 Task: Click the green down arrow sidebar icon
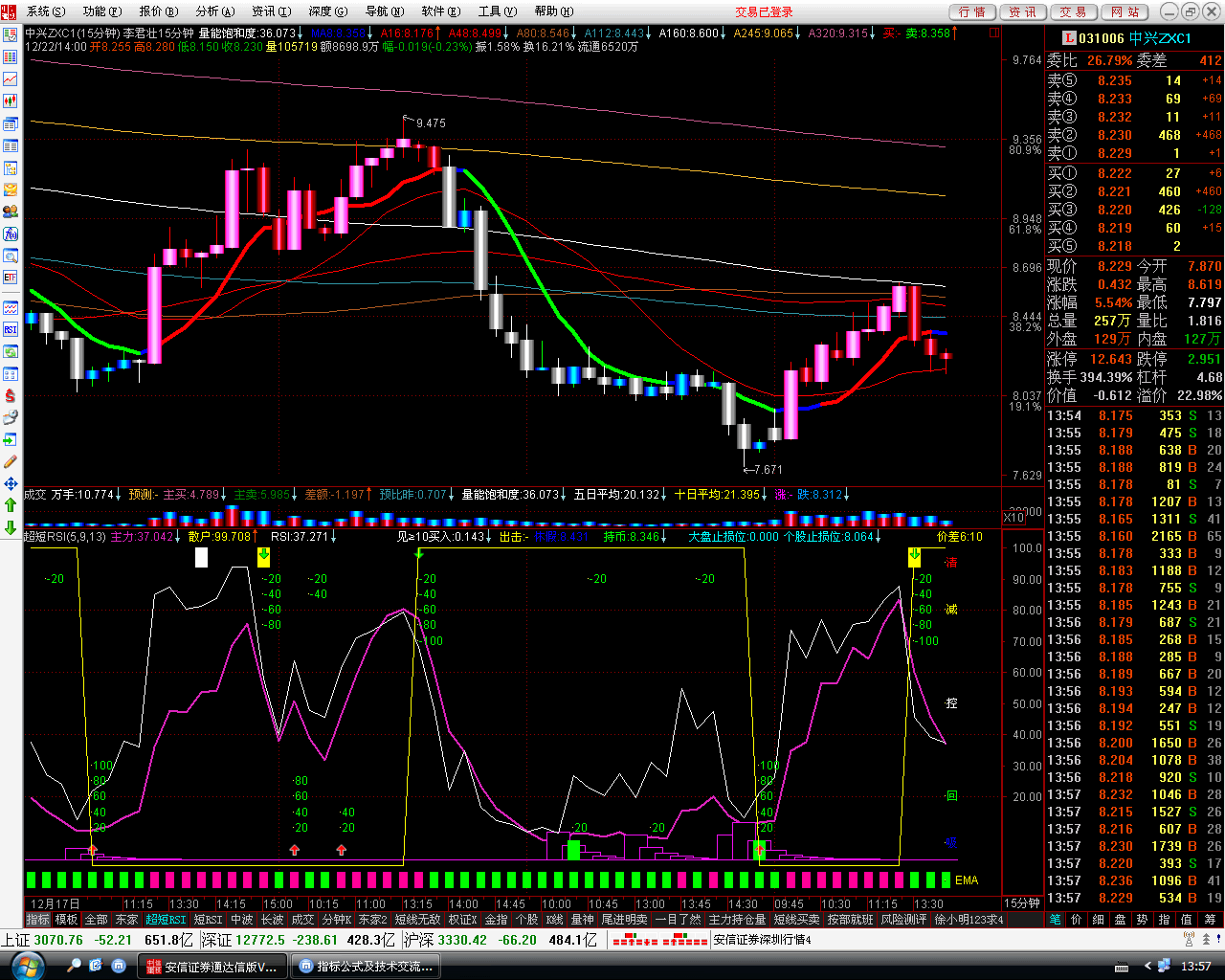click(x=11, y=528)
